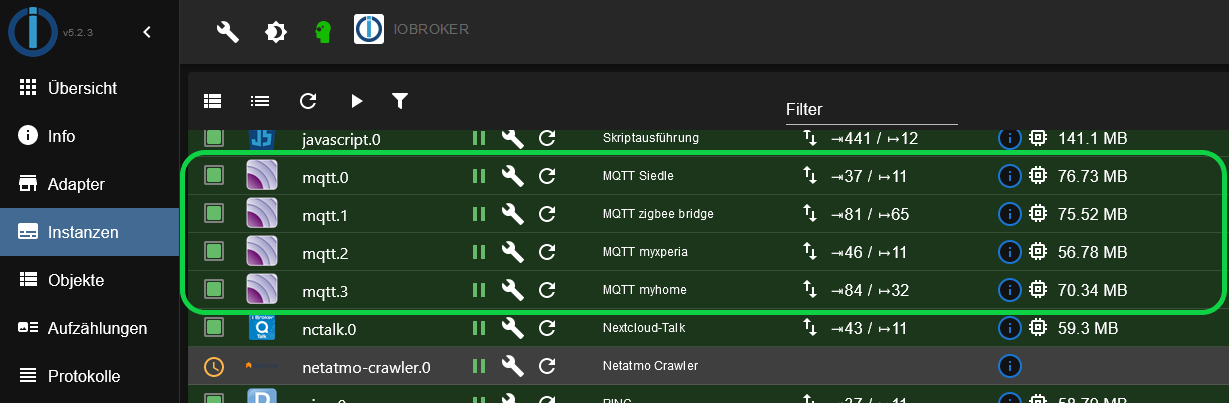The image size is (1229, 403).
Task: Click the Filter text field
Action: pos(870,110)
